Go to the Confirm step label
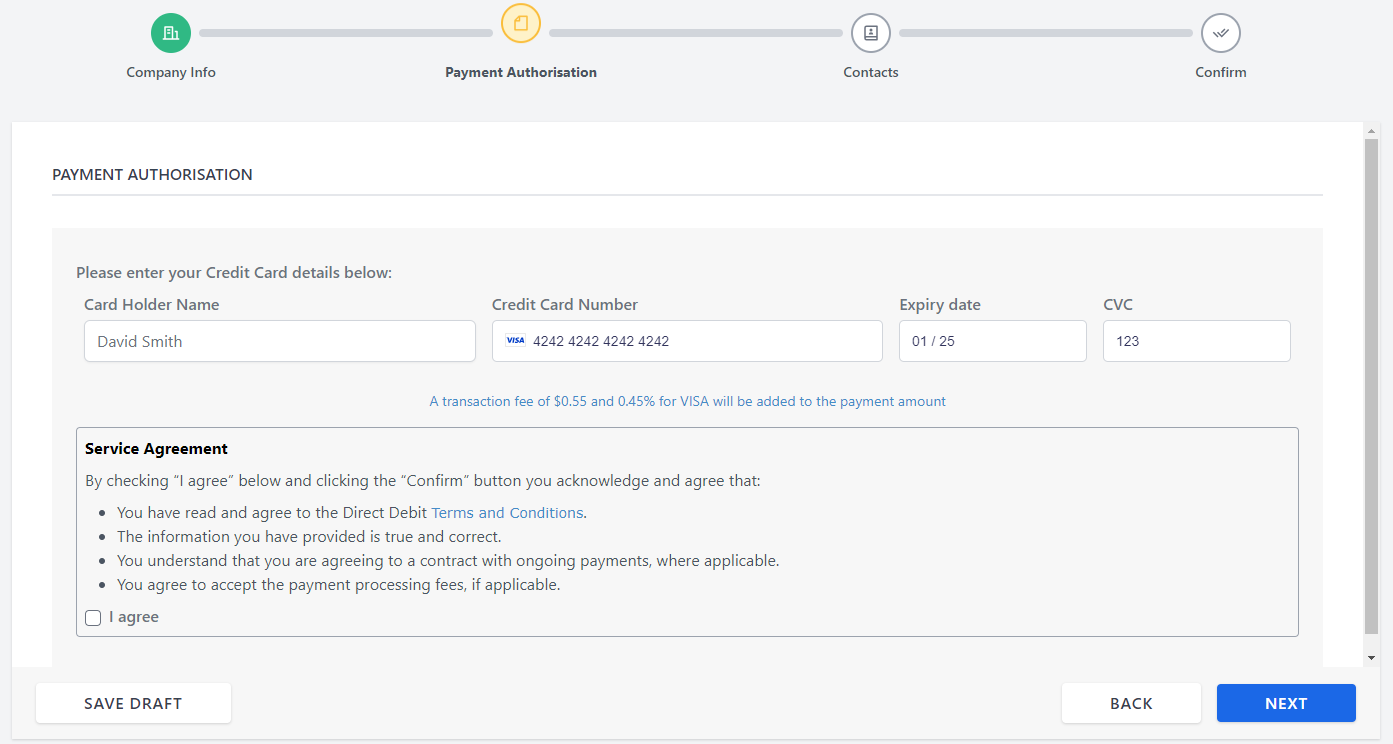 click(x=1221, y=72)
